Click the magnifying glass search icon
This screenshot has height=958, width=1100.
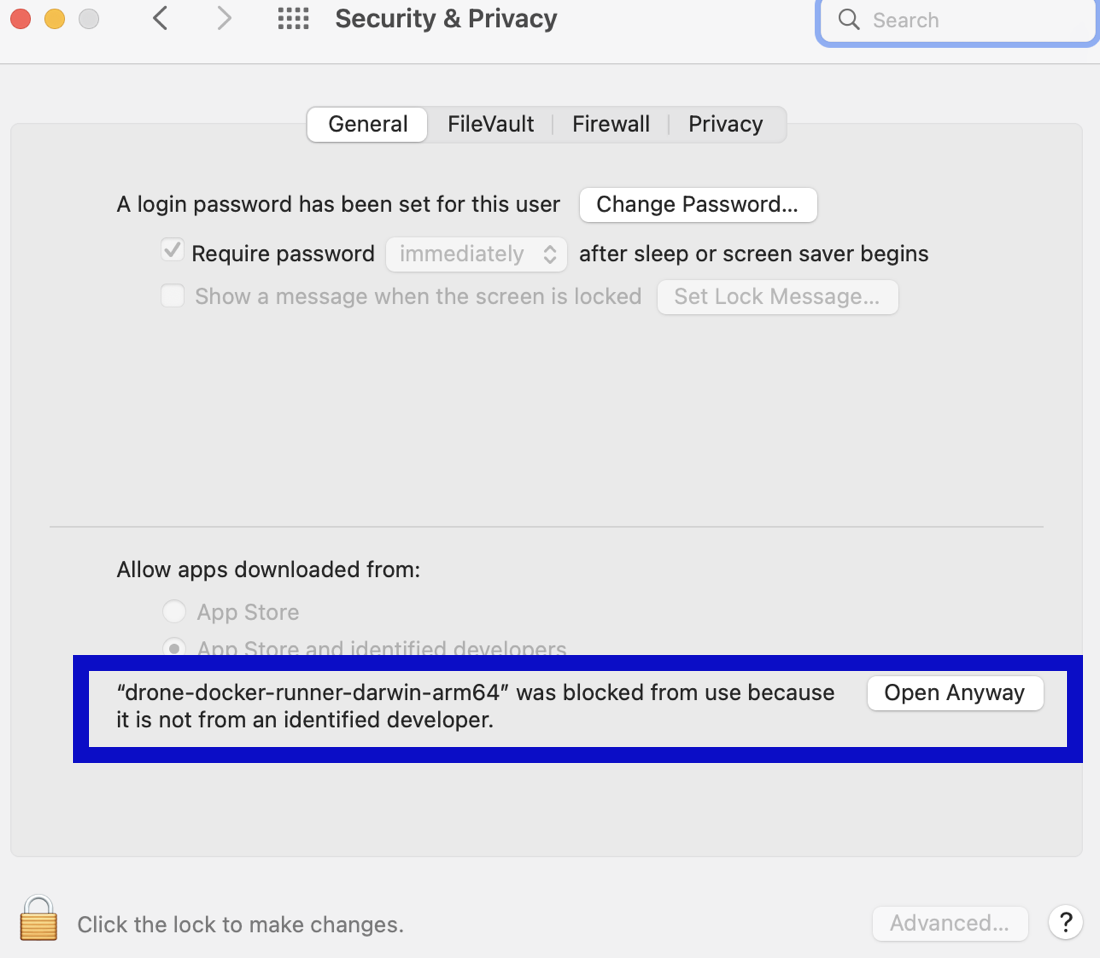[849, 20]
